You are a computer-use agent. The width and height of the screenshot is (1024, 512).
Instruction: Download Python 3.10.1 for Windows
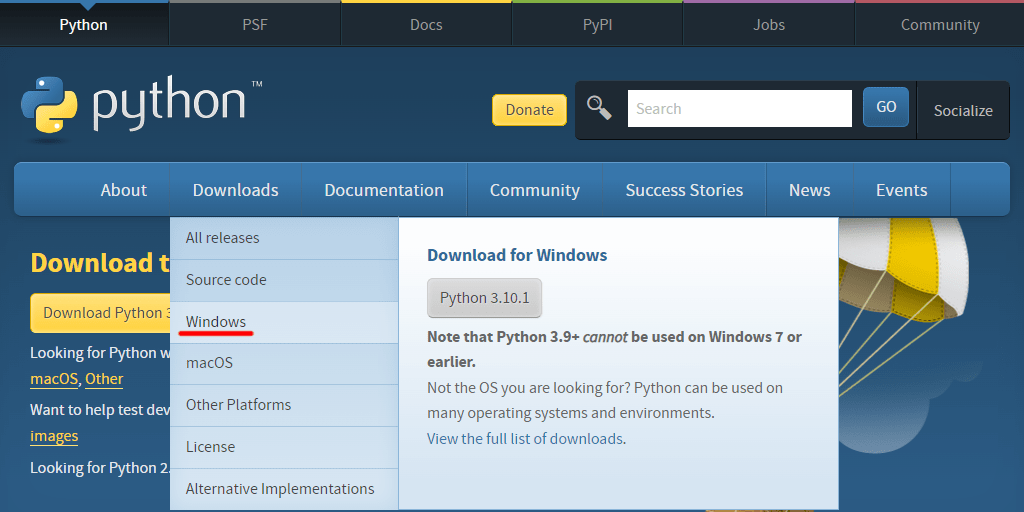pyautogui.click(x=484, y=298)
